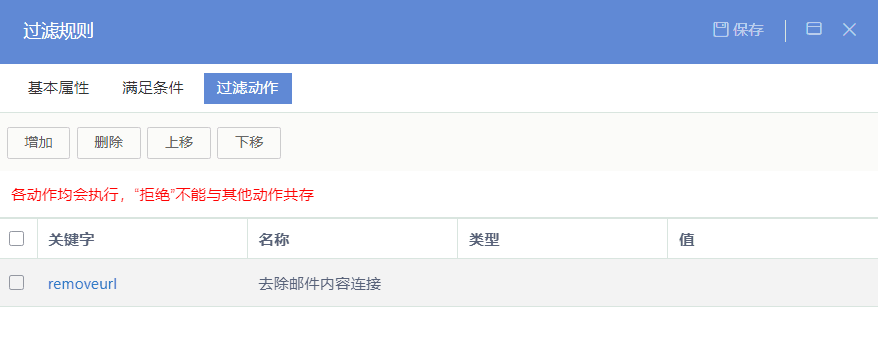Screen dimensions: 878x362
Task: Switch to the 基本属性 tab
Action: pyautogui.click(x=58, y=88)
